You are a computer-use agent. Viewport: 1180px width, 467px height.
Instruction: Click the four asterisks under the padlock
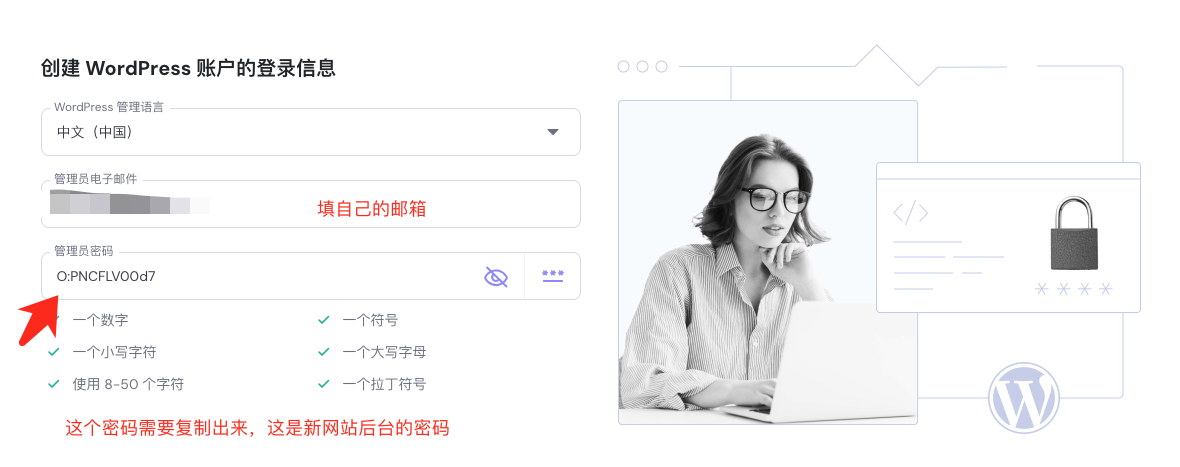pos(1074,289)
